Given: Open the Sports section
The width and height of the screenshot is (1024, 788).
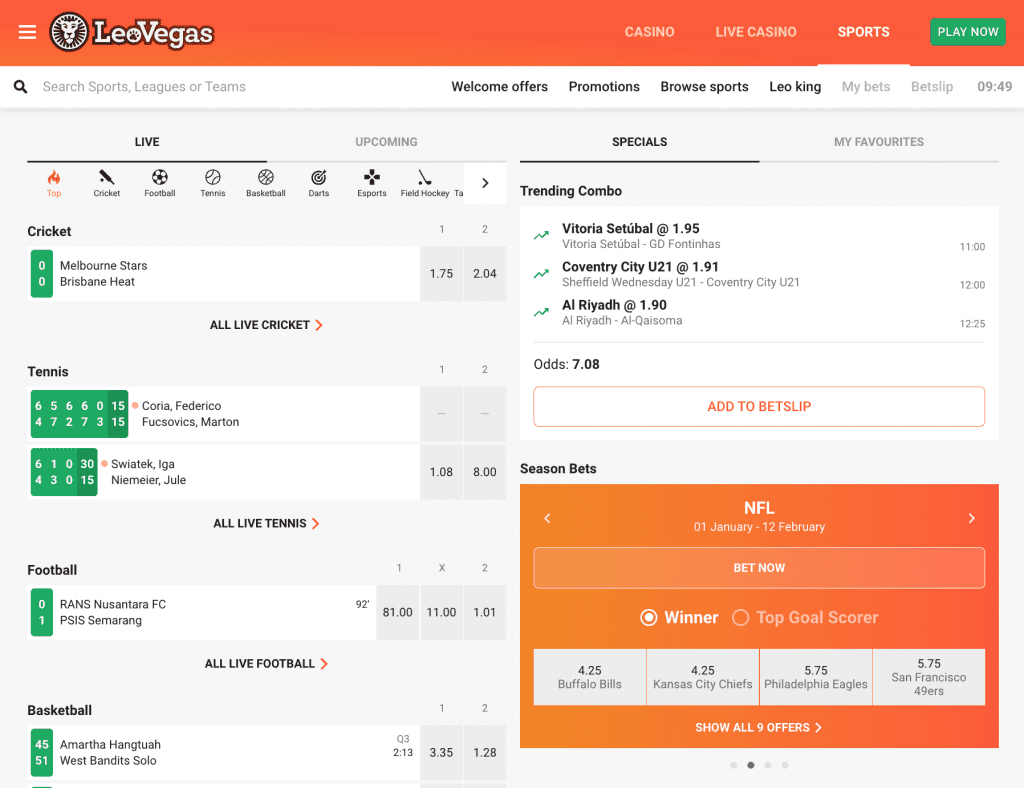Looking at the screenshot, I should pyautogui.click(x=863, y=32).
